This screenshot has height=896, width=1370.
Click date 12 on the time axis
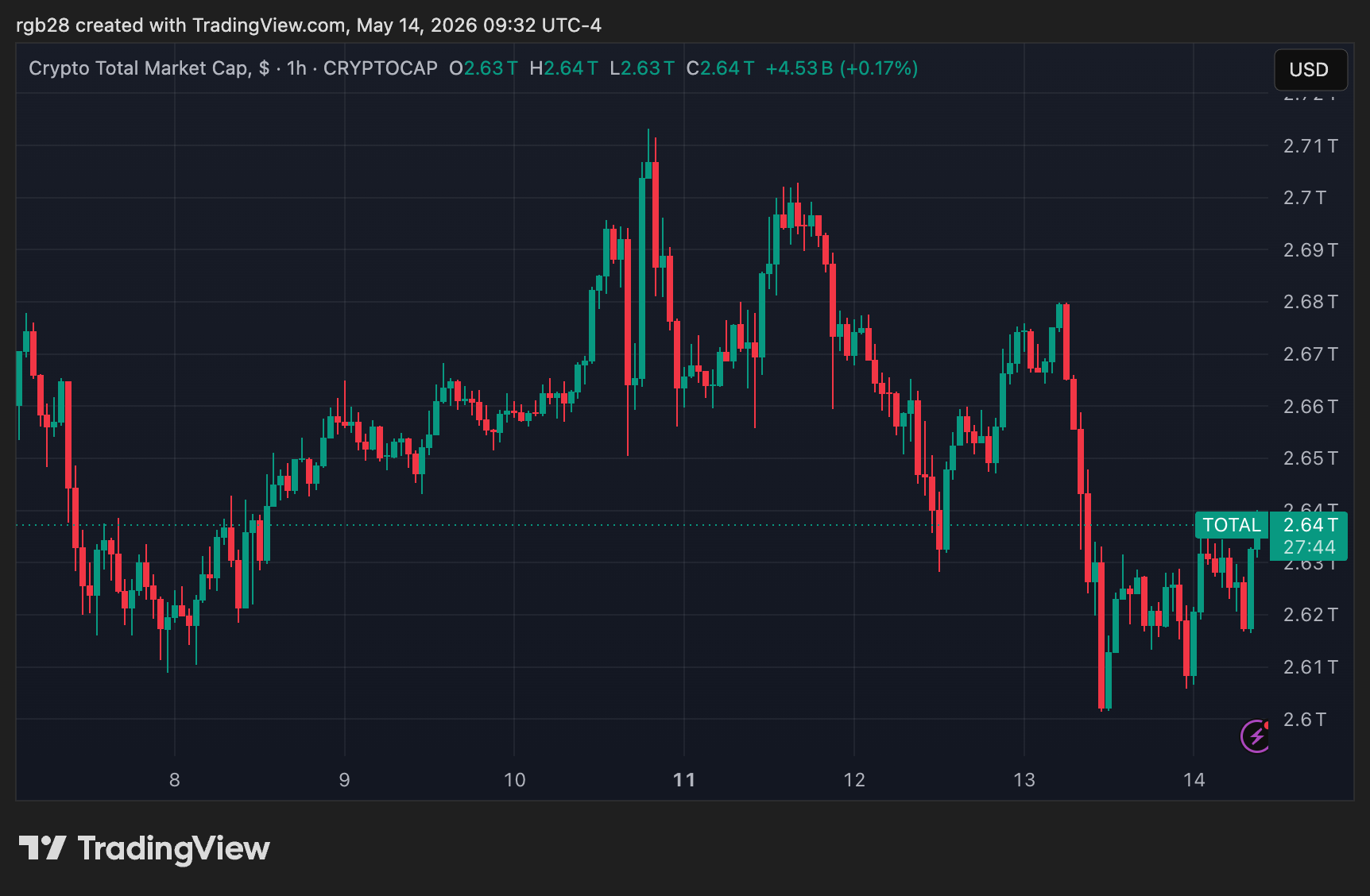[854, 780]
